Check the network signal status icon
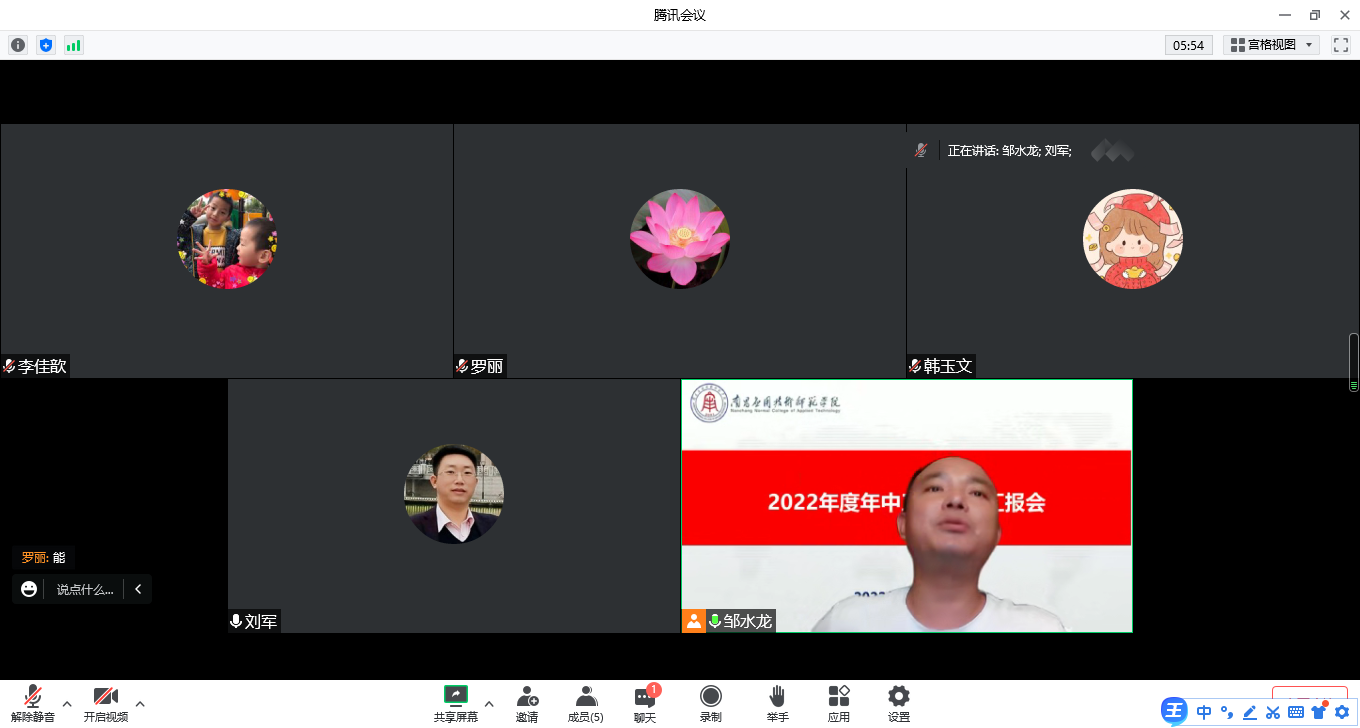Viewport: 1360px width, 728px height. (73, 45)
